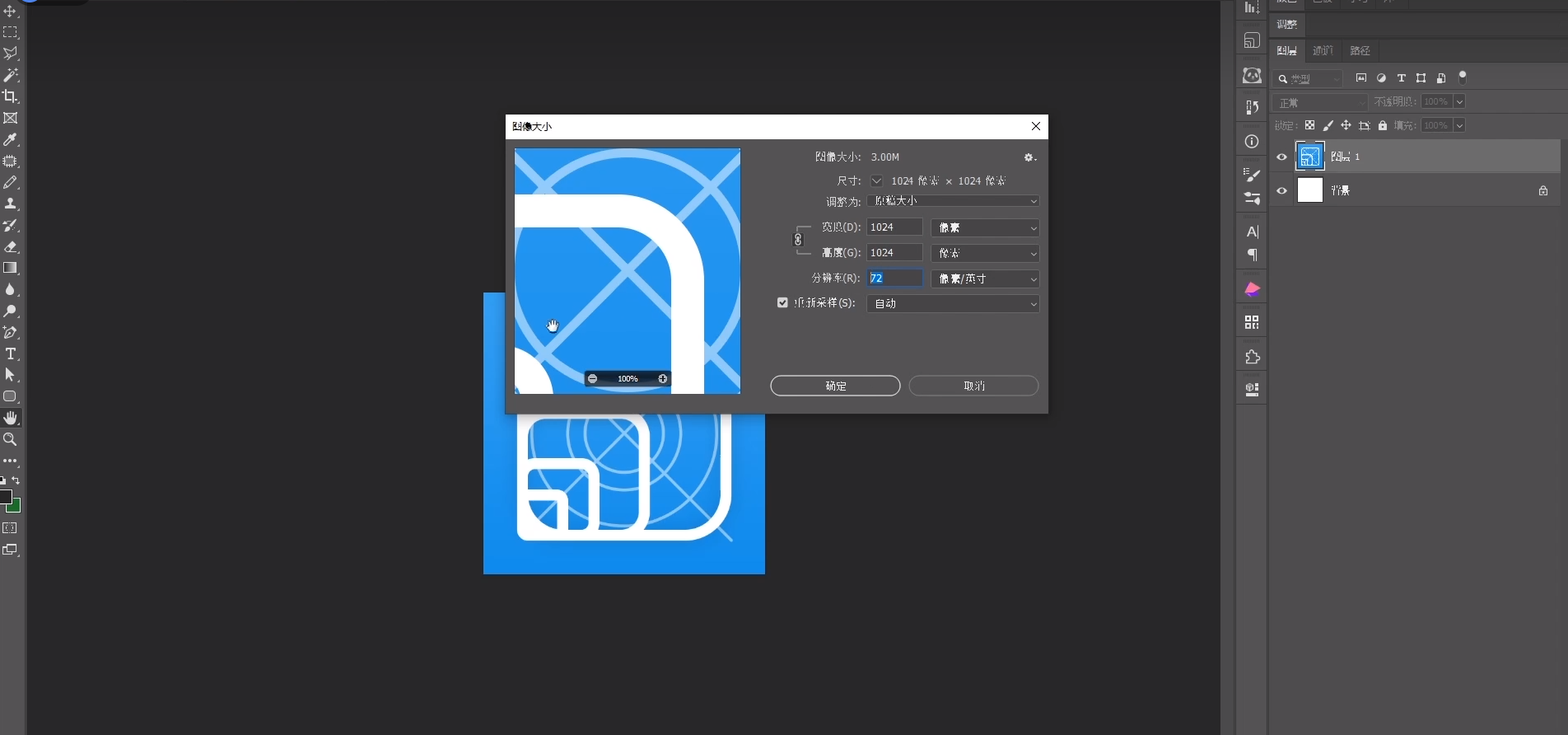Cancel the Image Size dialog
The height and width of the screenshot is (735, 1568).
(973, 386)
